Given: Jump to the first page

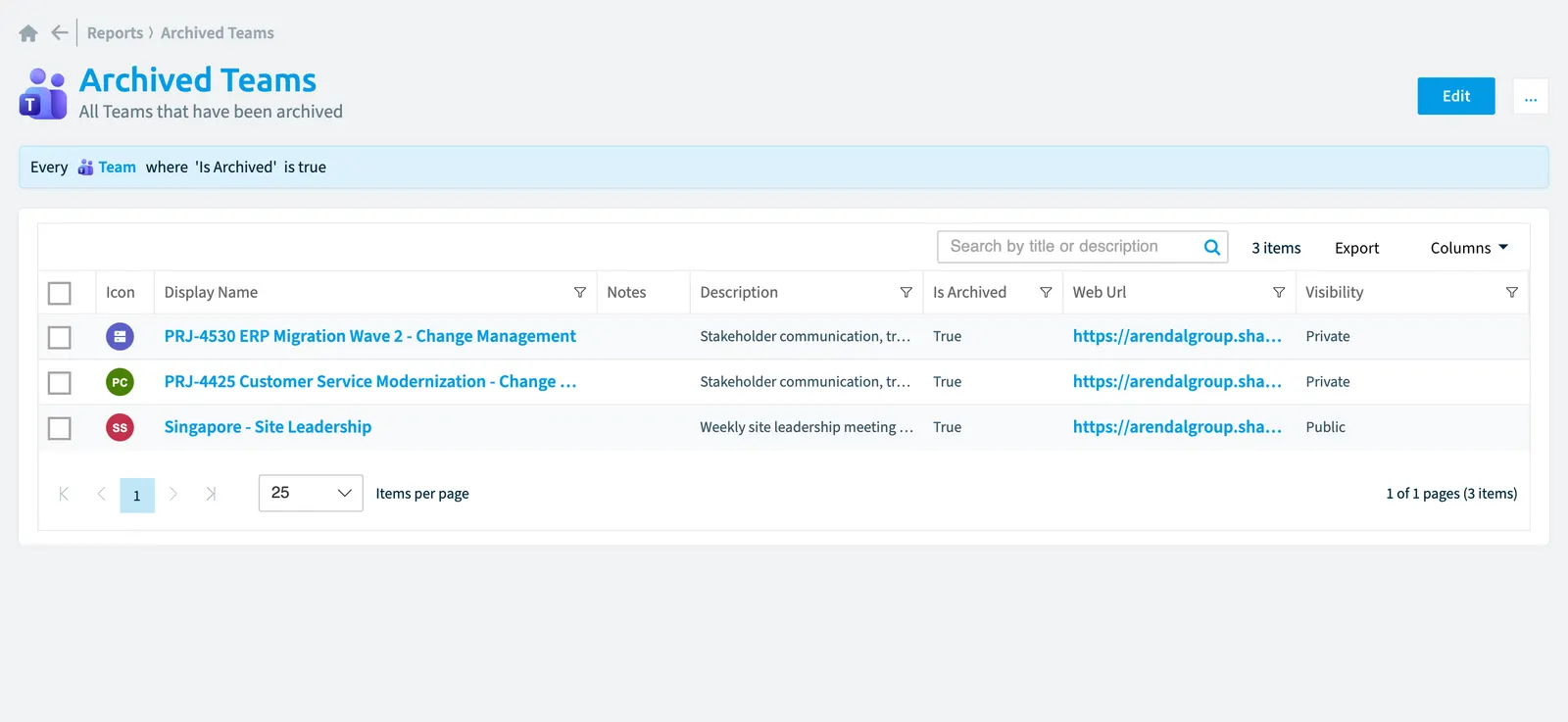Looking at the screenshot, I should (64, 494).
